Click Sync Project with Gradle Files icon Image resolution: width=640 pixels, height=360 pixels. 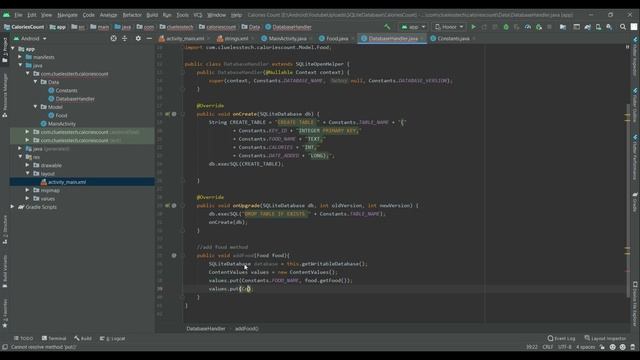pyautogui.click(x=587, y=27)
